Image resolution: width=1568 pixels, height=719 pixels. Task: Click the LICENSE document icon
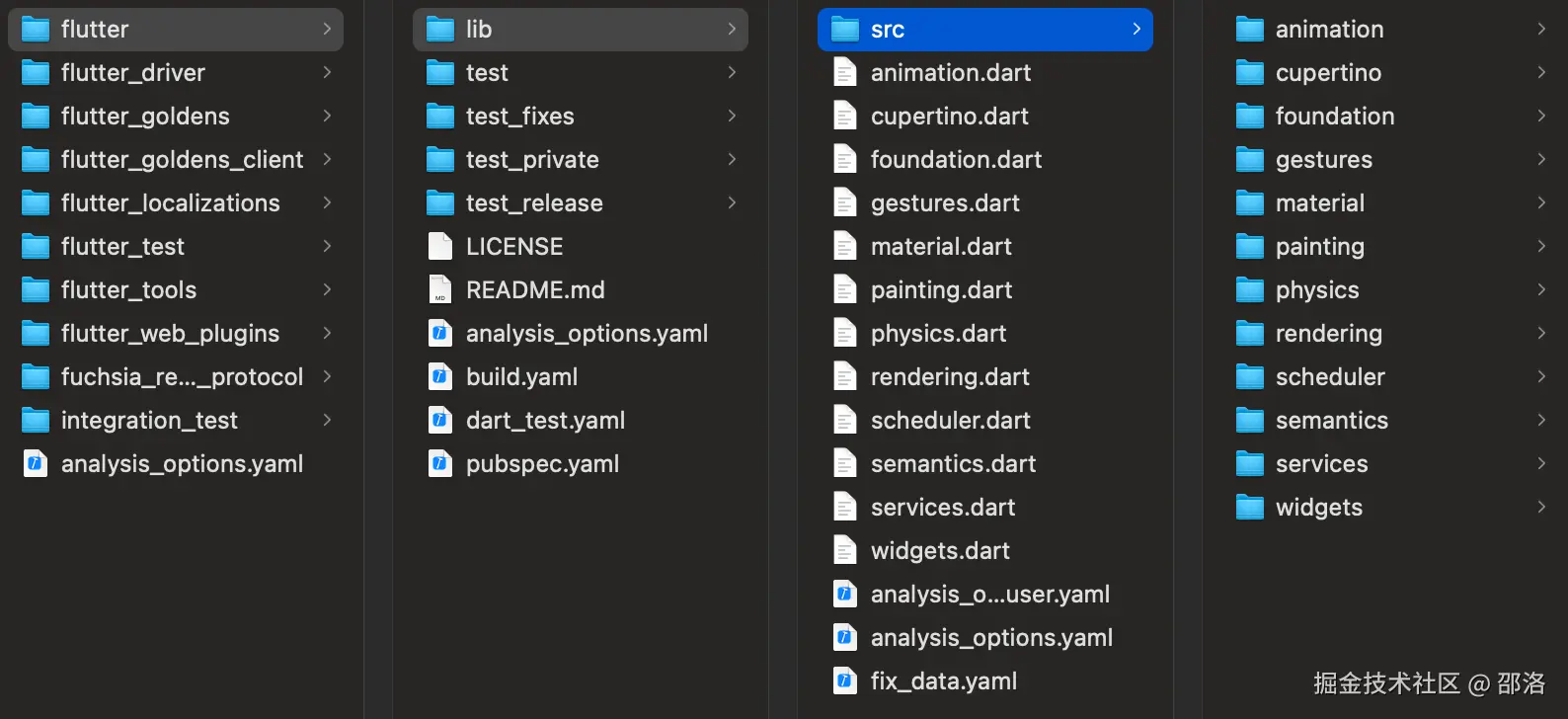coord(440,247)
